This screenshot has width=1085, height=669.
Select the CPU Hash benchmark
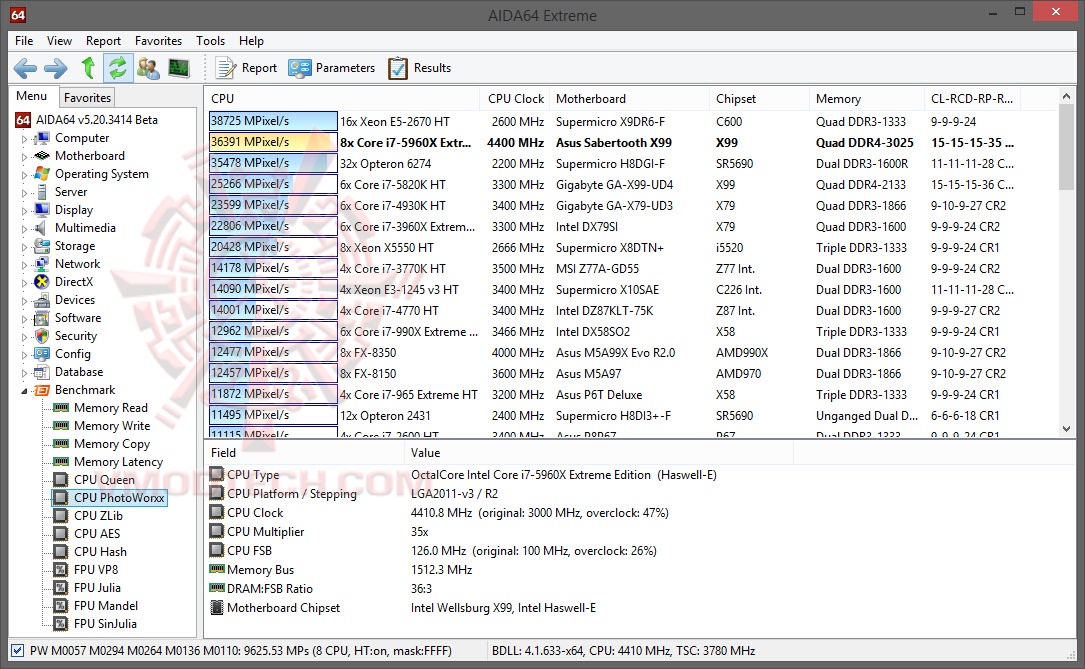click(x=100, y=552)
